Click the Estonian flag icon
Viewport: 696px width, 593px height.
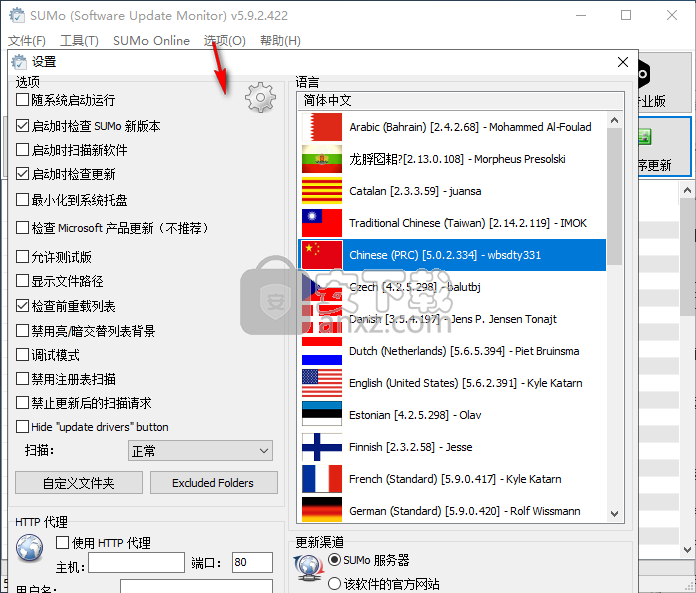322,415
